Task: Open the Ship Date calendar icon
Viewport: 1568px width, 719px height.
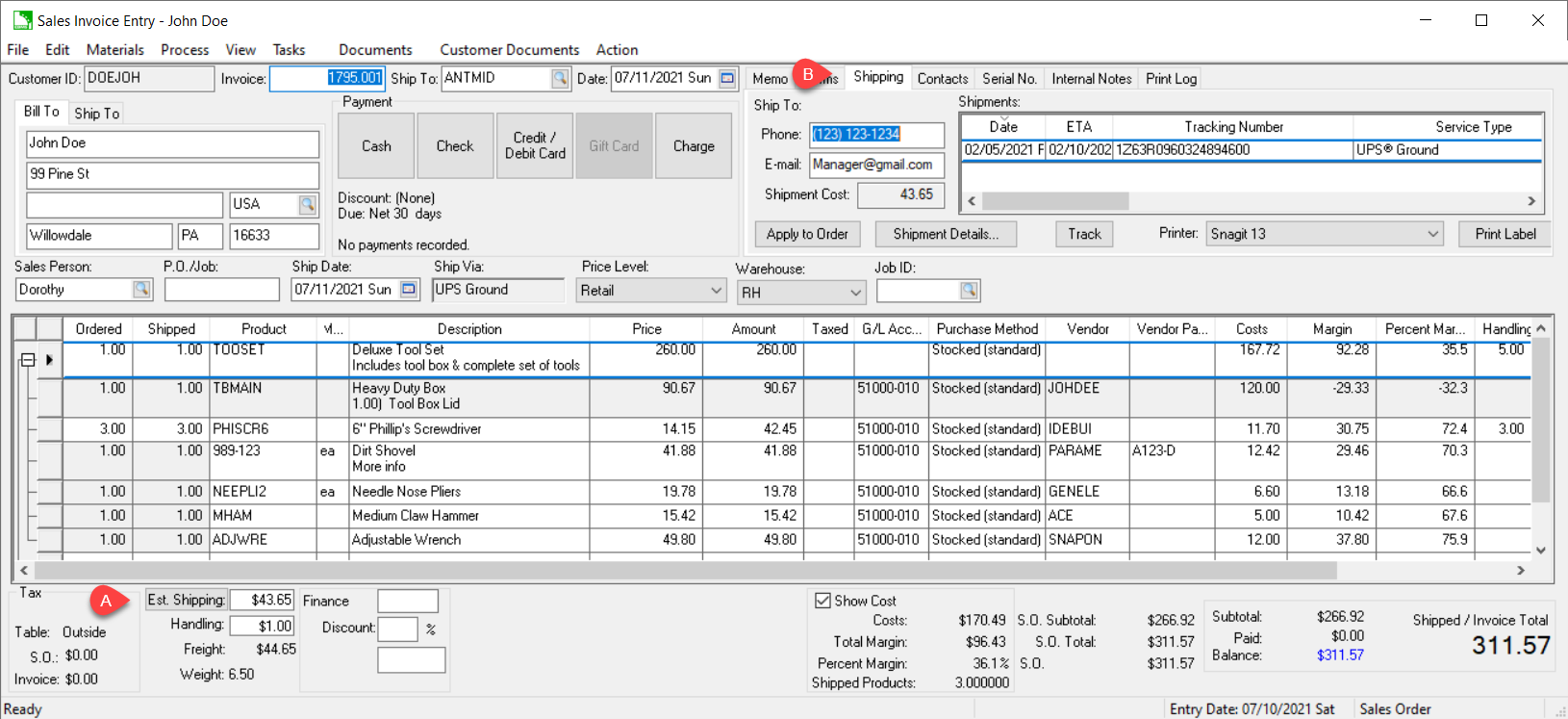Action: coord(409,290)
